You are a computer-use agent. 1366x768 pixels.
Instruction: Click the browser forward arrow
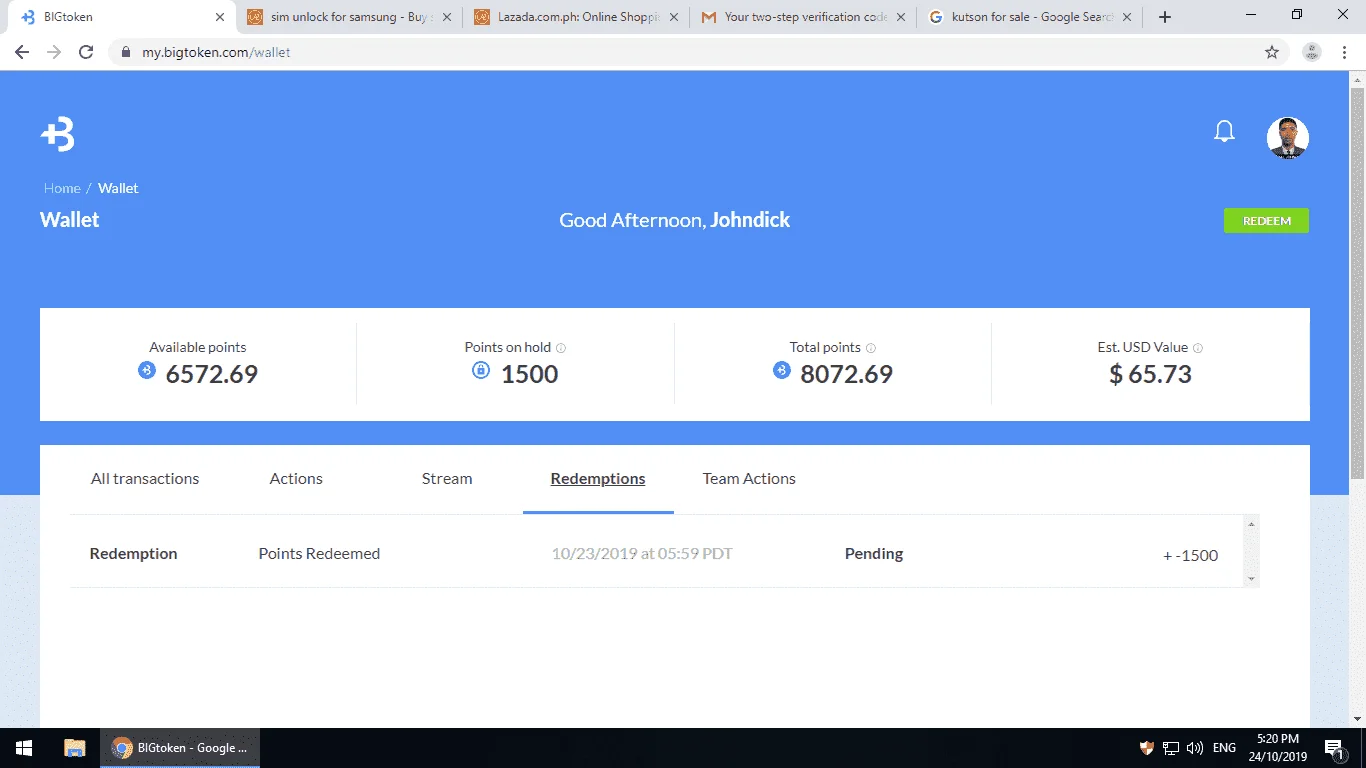[54, 52]
